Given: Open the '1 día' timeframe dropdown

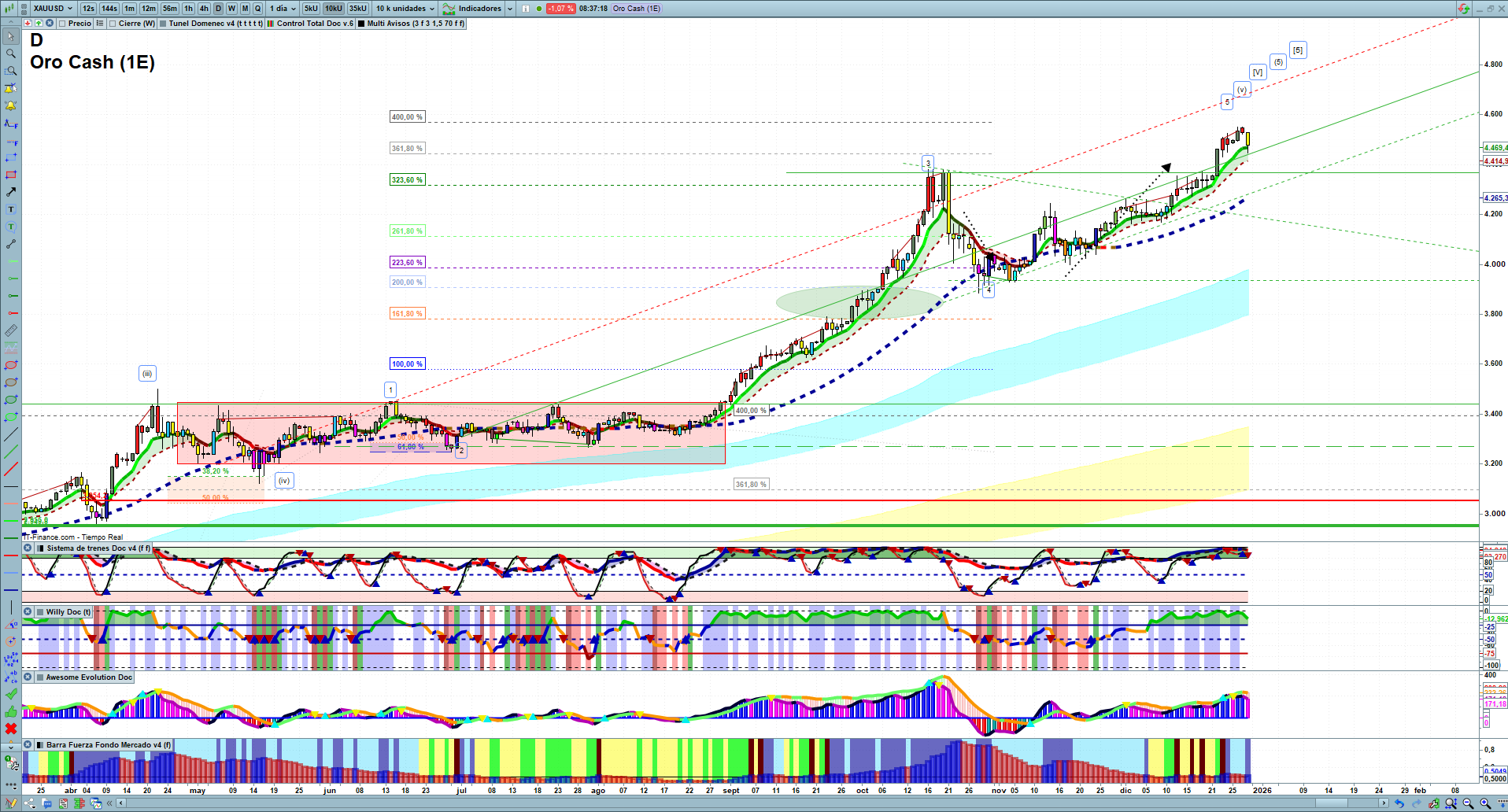Looking at the screenshot, I should point(283,9).
